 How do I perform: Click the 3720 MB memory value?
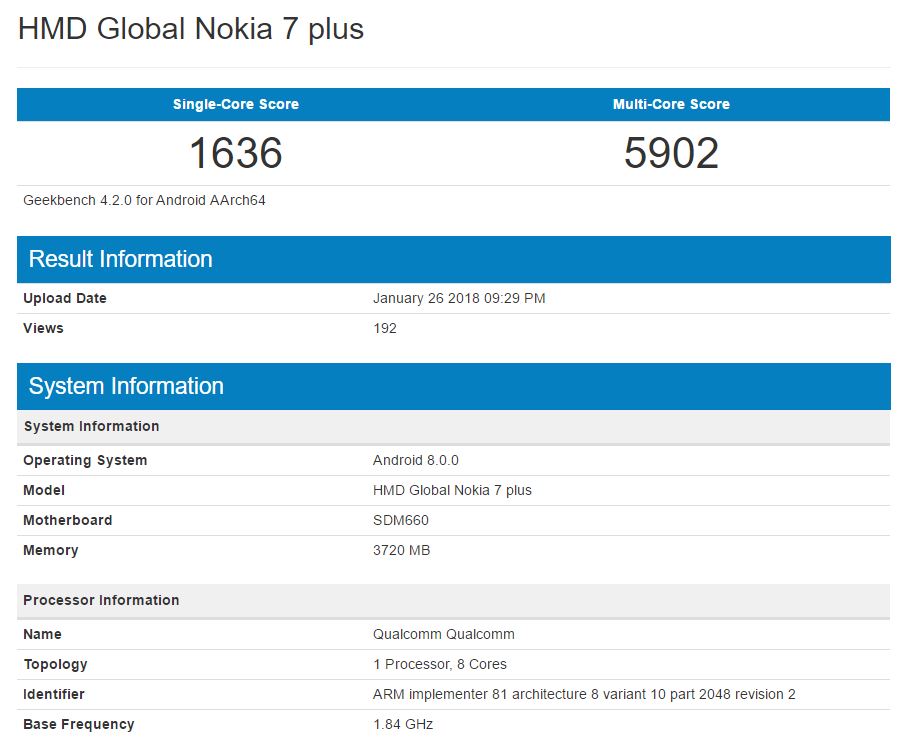[x=401, y=550]
